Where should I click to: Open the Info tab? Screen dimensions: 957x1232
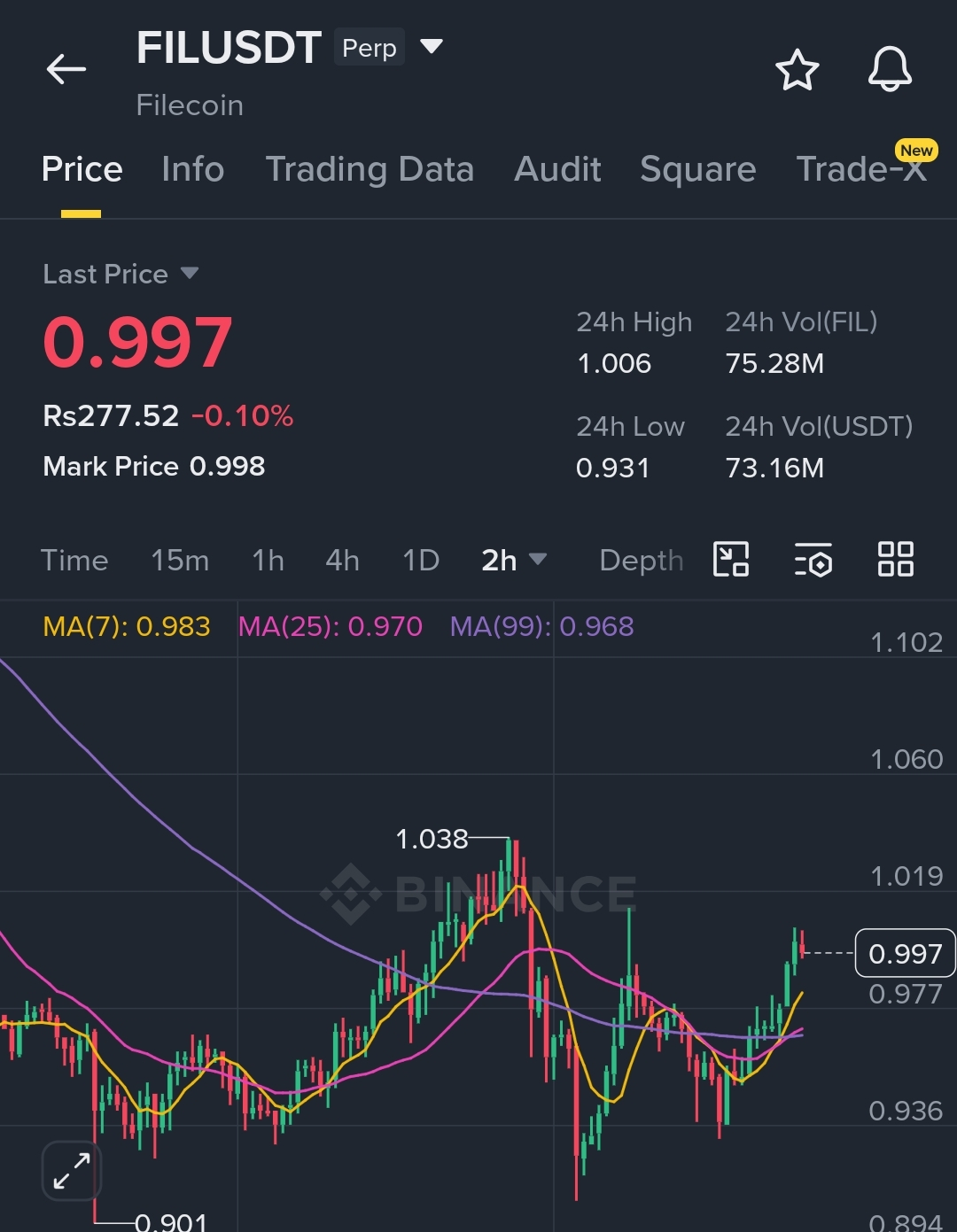(x=193, y=169)
